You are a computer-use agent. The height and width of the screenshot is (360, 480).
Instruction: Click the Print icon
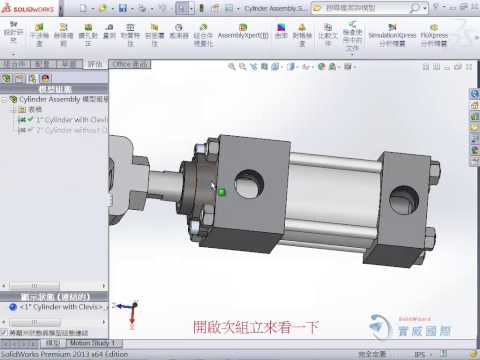[x=142, y=8]
